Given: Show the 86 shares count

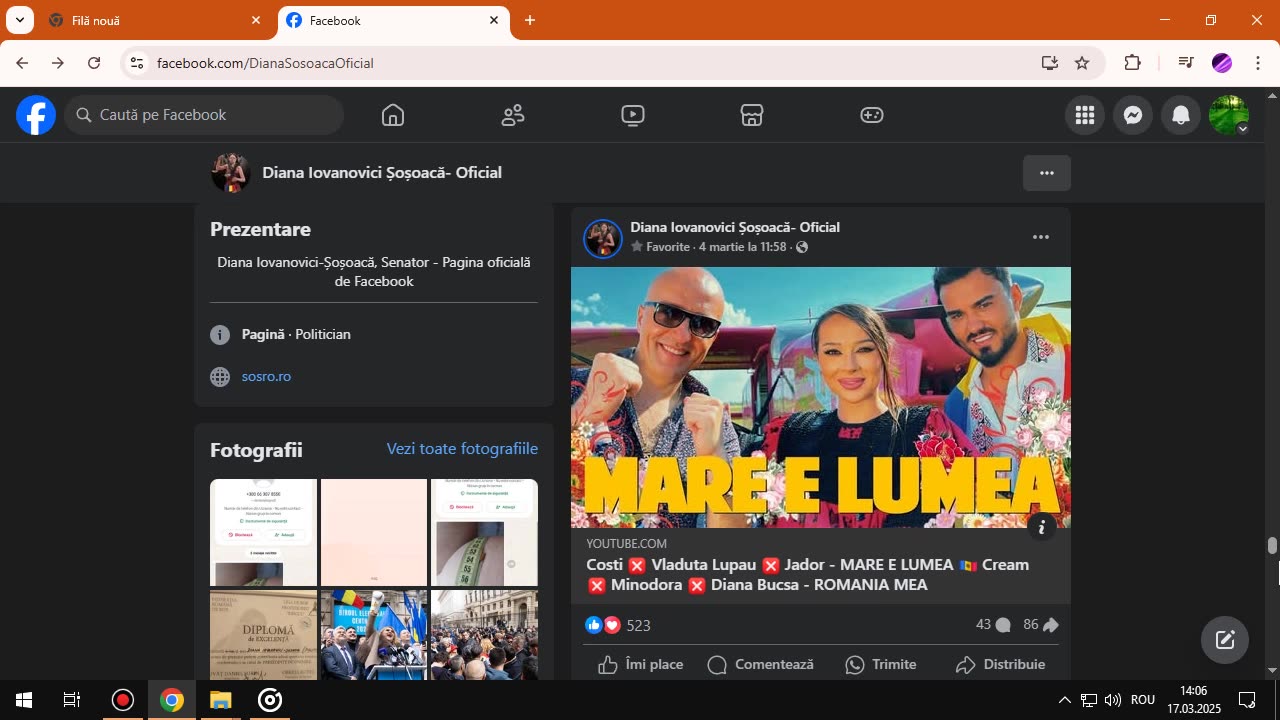Looking at the screenshot, I should 1041,625.
